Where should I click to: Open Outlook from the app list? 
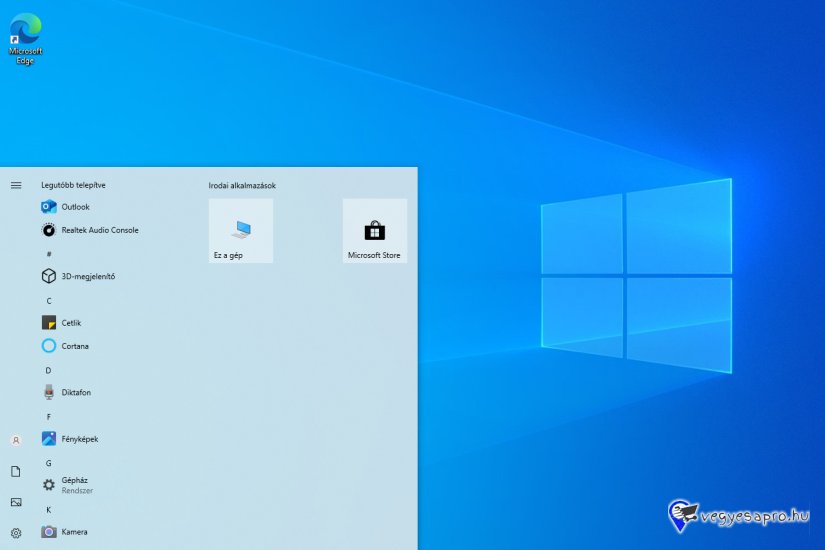point(75,207)
